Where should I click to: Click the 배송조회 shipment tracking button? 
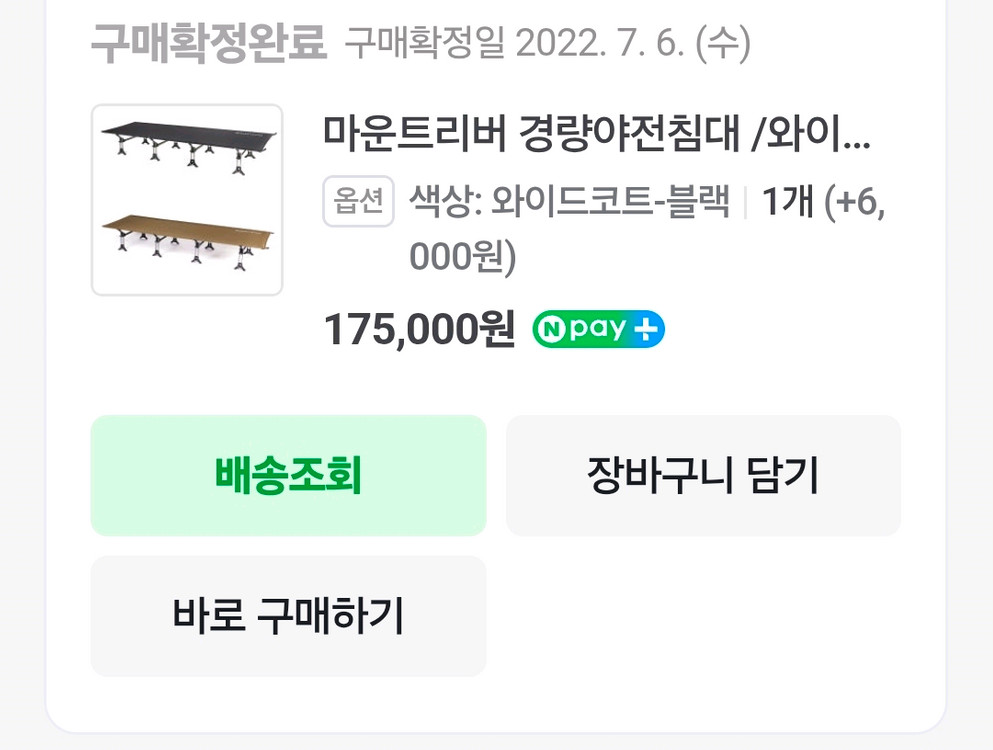pyautogui.click(x=288, y=476)
